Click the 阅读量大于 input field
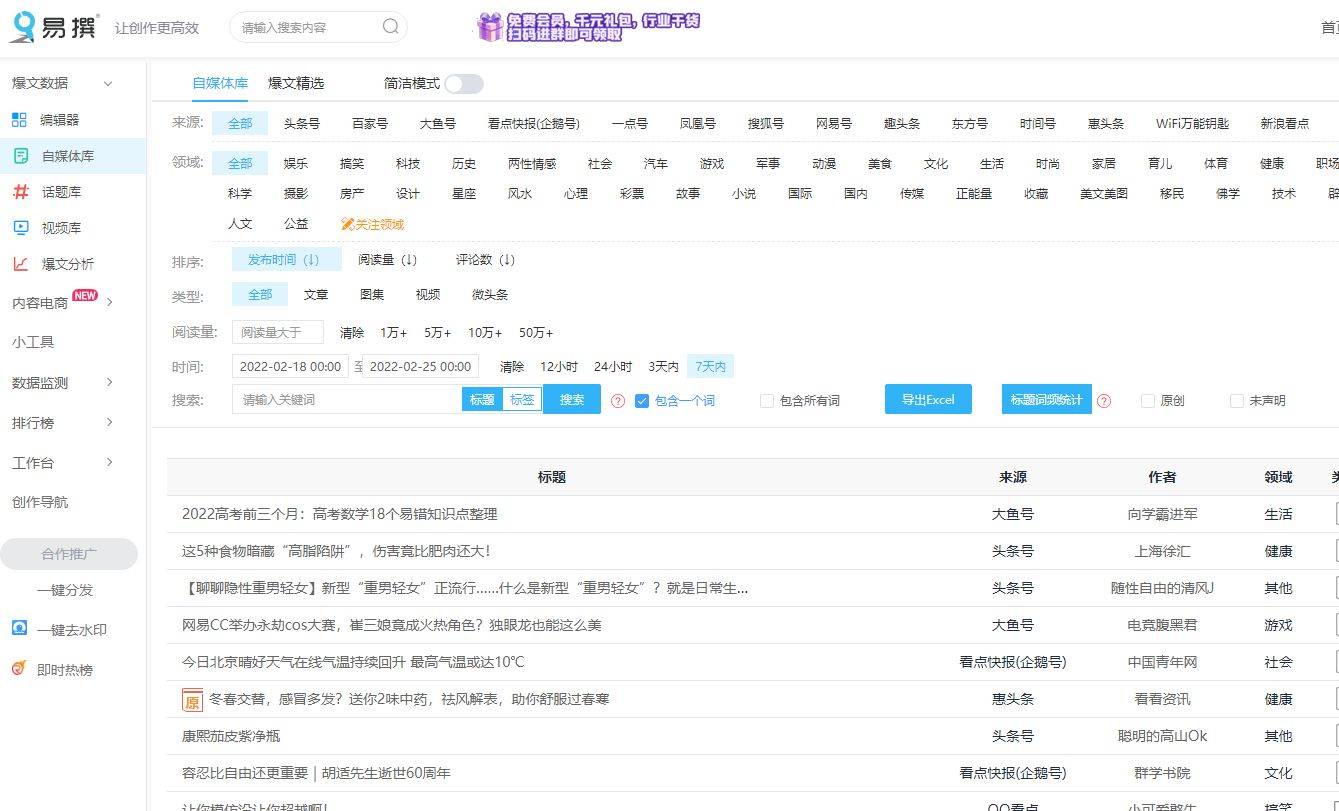The width and height of the screenshot is (1339, 811). click(x=278, y=331)
